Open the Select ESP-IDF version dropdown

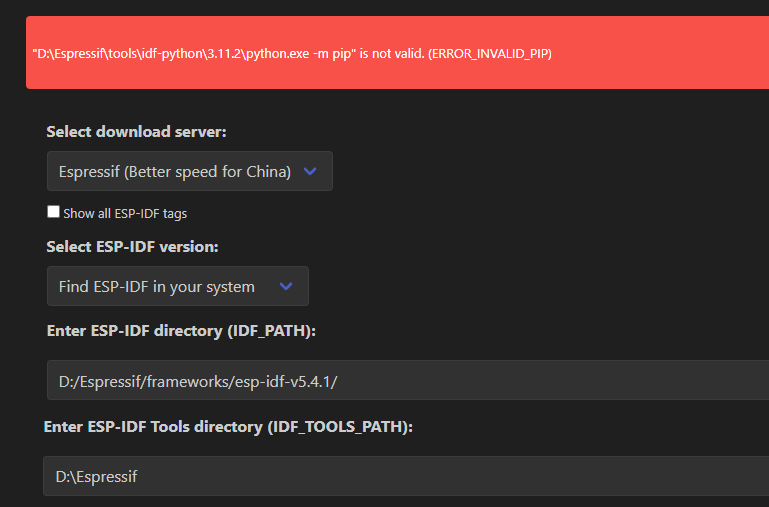(178, 286)
